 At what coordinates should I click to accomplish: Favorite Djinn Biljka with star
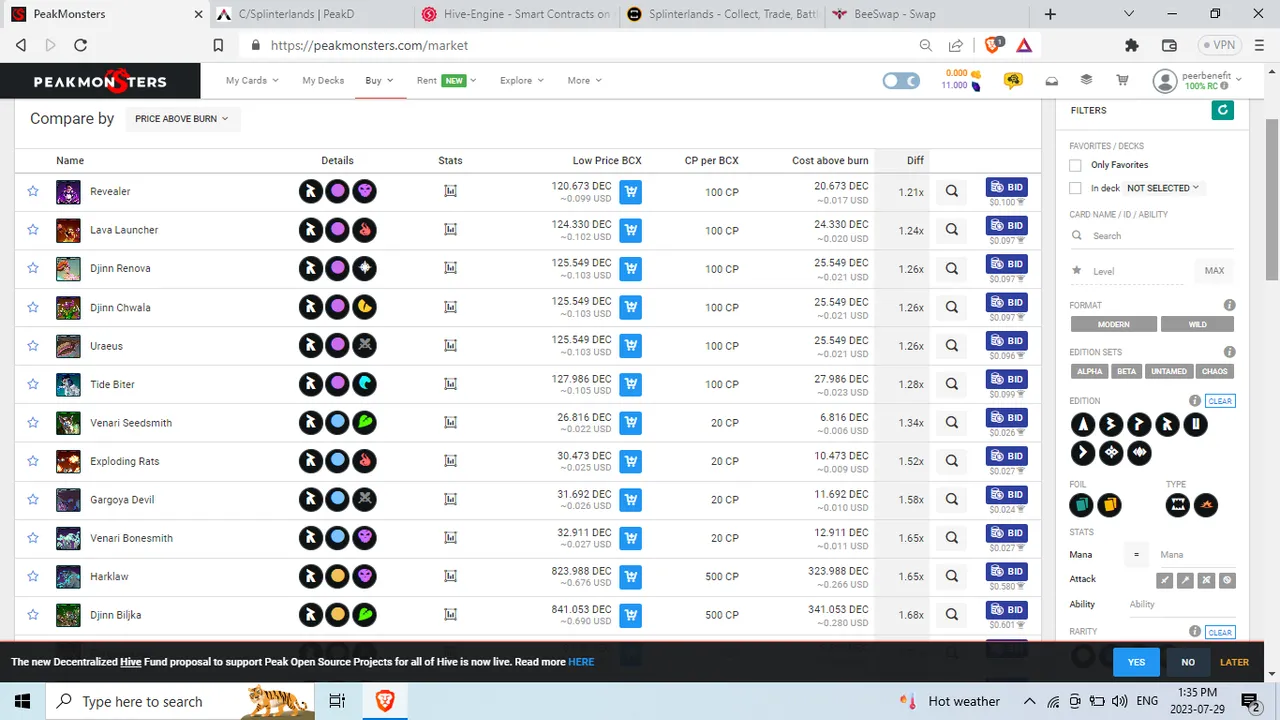pos(33,615)
